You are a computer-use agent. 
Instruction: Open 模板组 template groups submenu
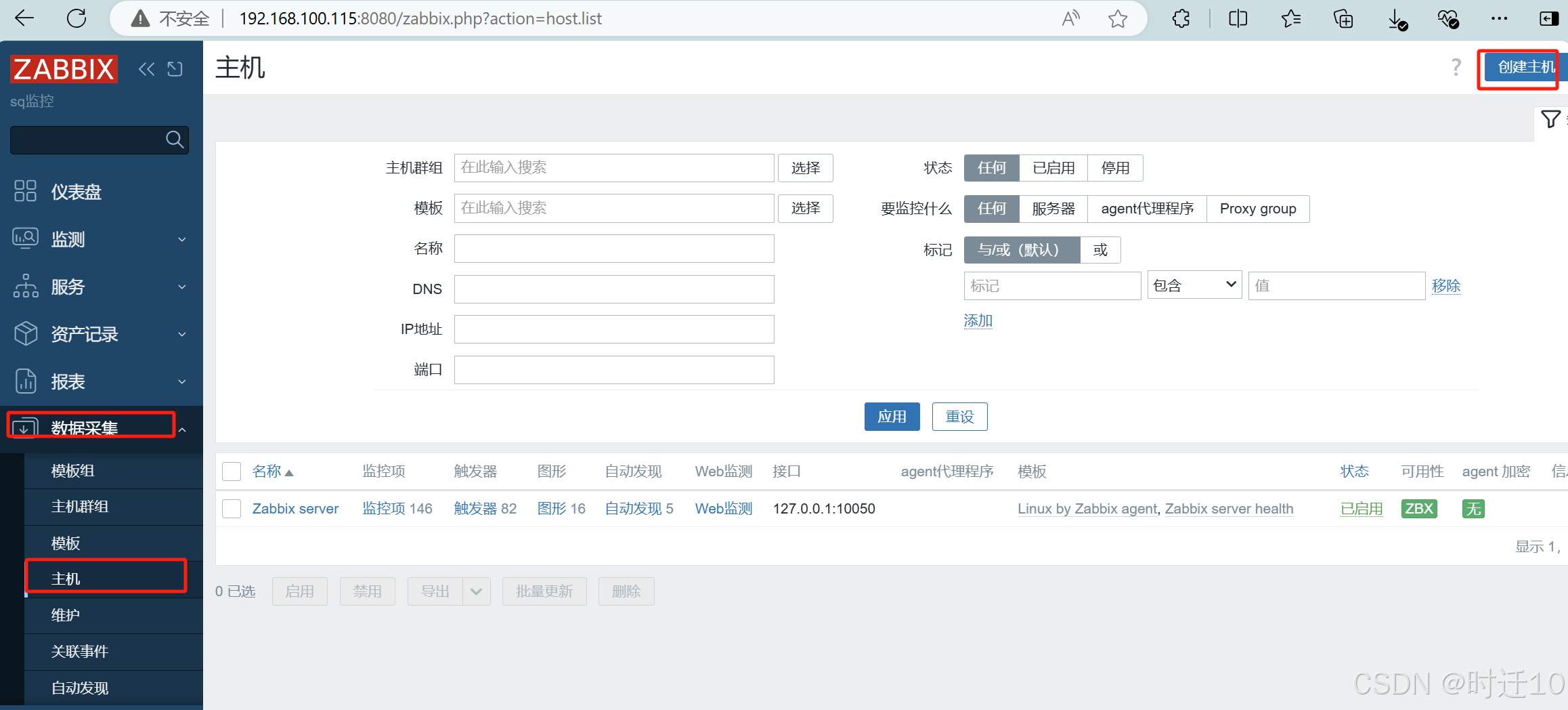tap(114, 471)
